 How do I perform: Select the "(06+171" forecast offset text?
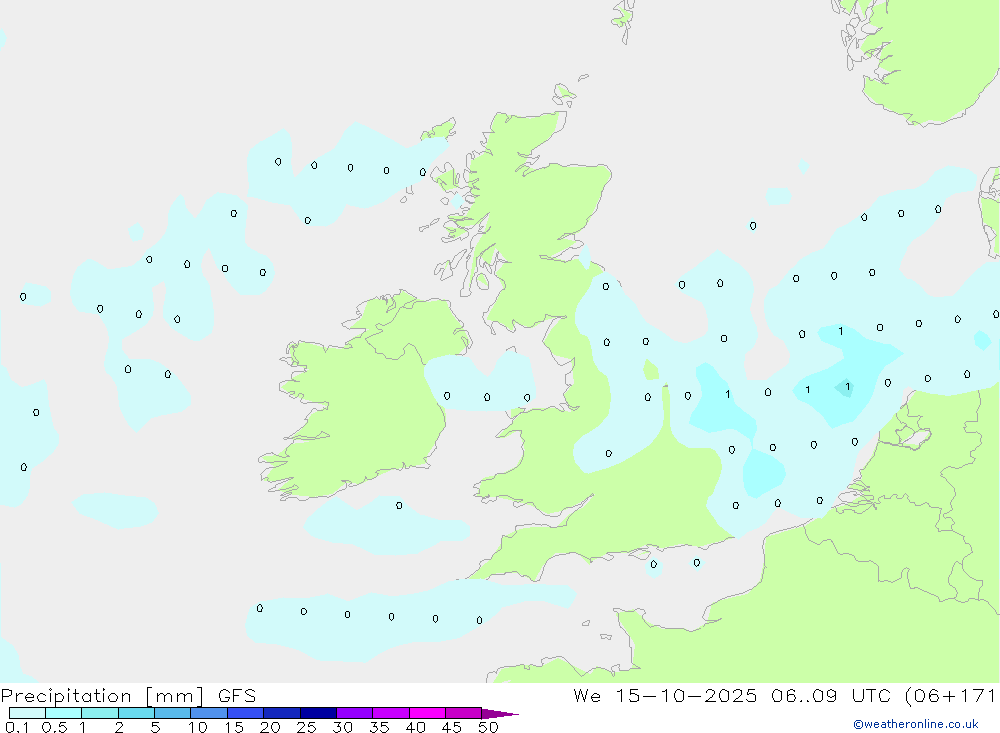(951, 696)
